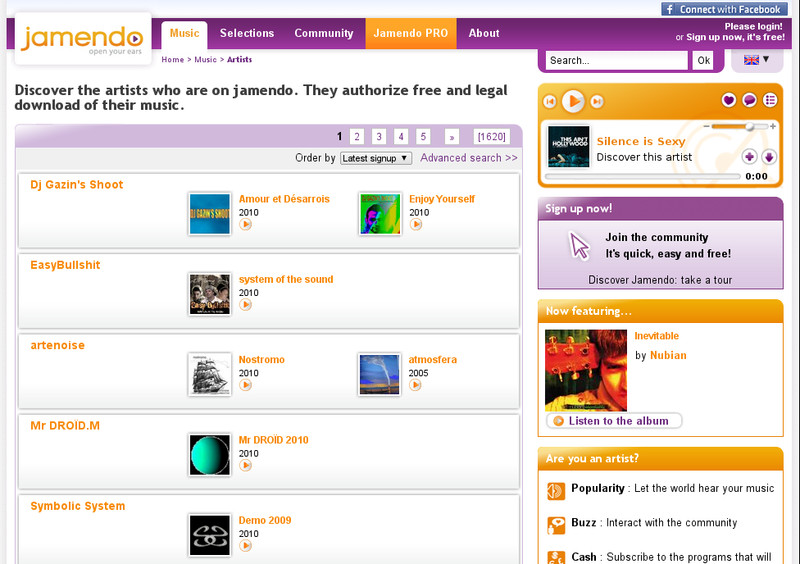Play the Mr DROÏD 2010 album

coord(245,465)
